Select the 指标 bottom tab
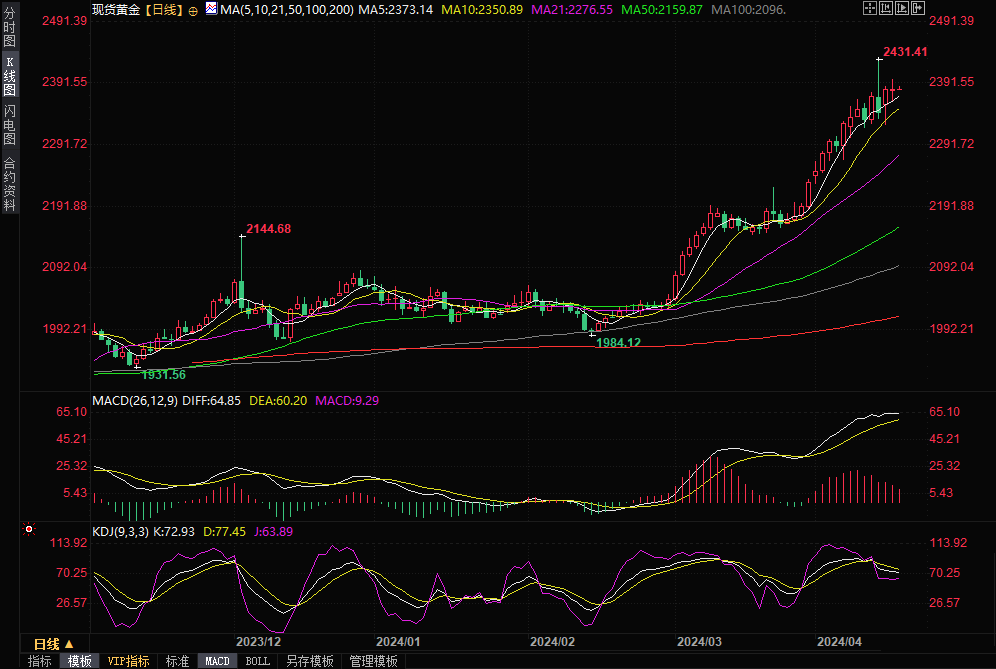The width and height of the screenshot is (996, 669). (x=40, y=661)
